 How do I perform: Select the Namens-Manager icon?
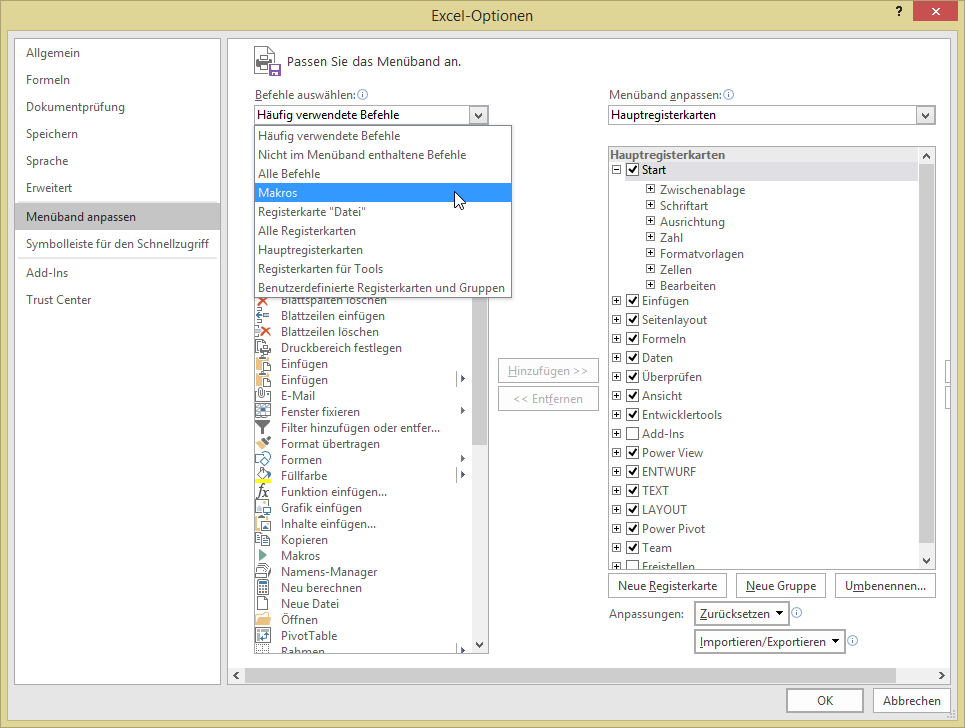tap(263, 572)
